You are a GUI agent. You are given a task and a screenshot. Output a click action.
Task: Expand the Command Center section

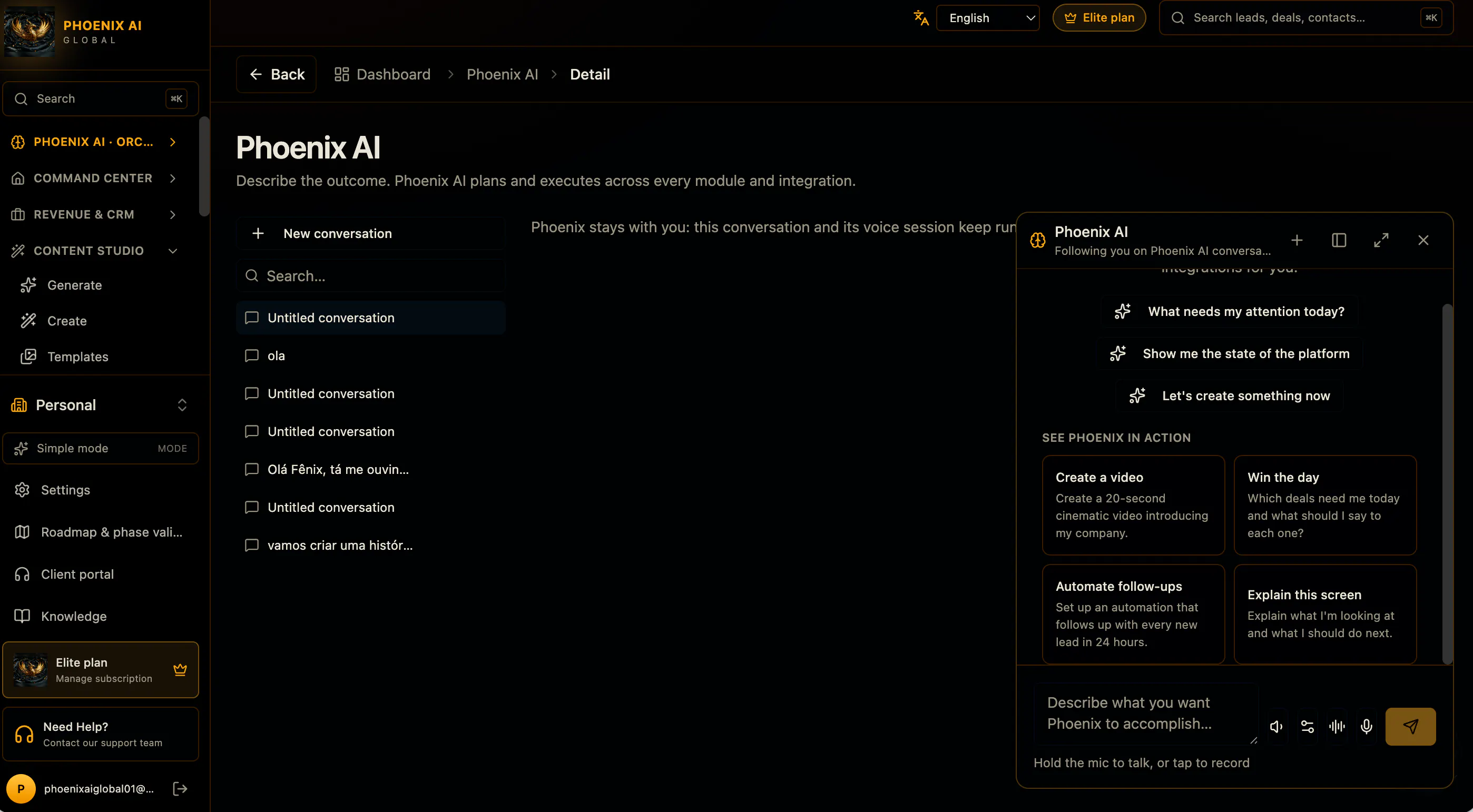point(94,179)
